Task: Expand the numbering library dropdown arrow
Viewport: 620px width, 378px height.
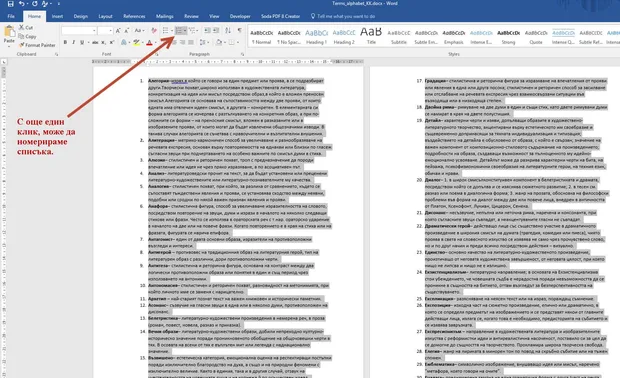Action: pos(185,30)
